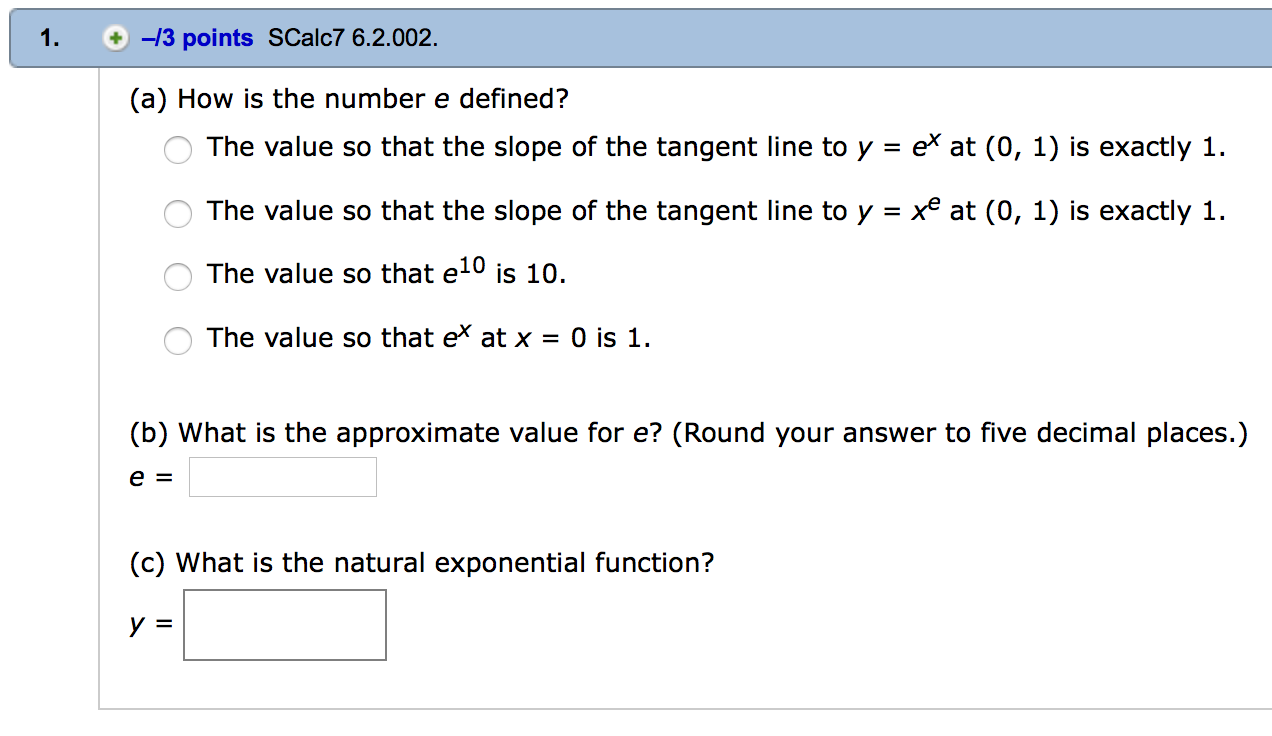Click into the 'y =' answer box
This screenshot has width=1272, height=736.
(x=285, y=625)
